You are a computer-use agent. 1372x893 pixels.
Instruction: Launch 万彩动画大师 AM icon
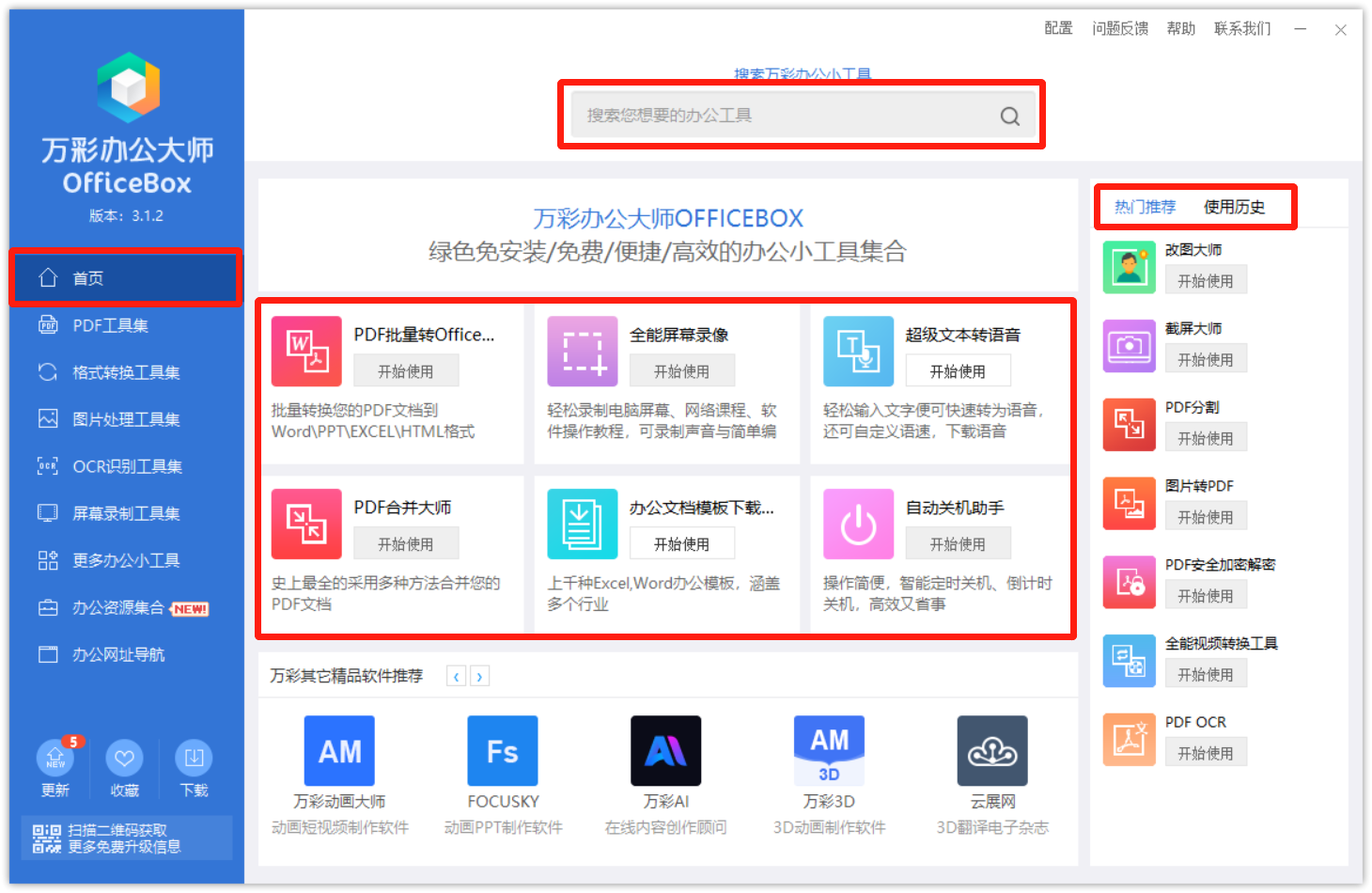(x=339, y=751)
